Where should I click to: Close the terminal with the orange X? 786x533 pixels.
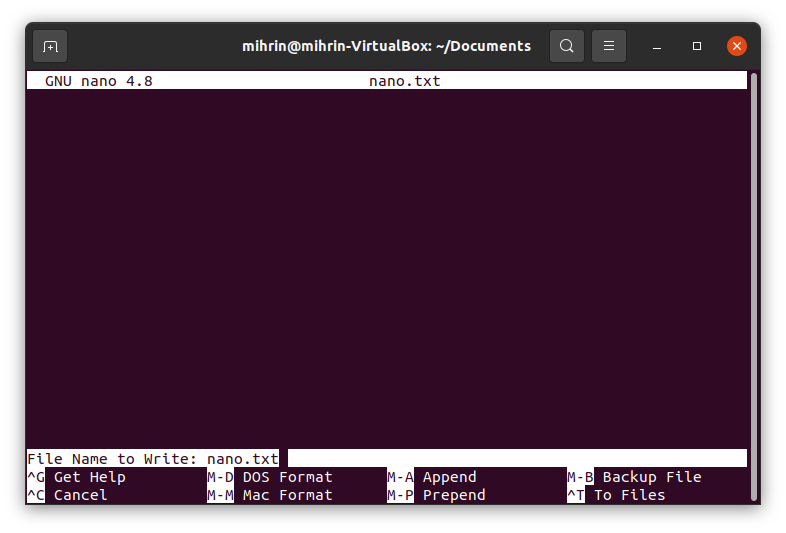tap(737, 46)
